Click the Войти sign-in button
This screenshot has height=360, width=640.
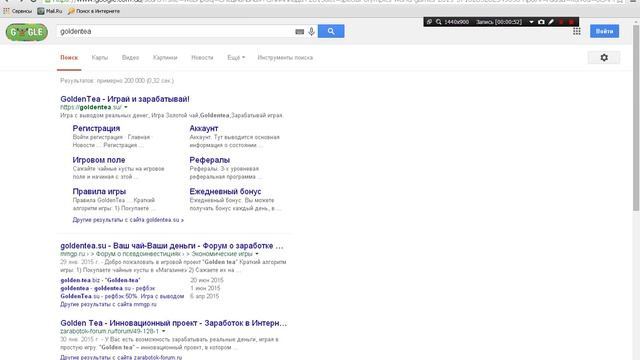click(604, 31)
